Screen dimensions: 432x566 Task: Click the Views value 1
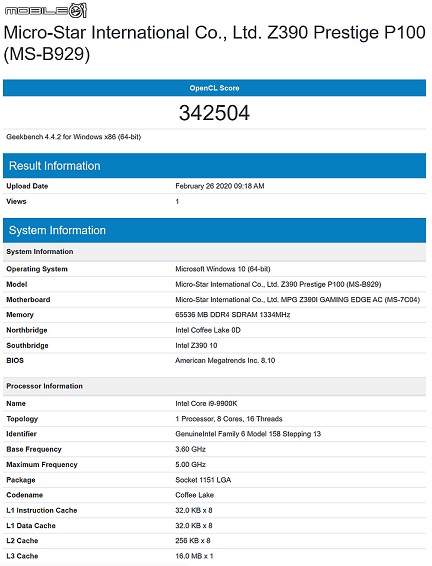tap(177, 201)
